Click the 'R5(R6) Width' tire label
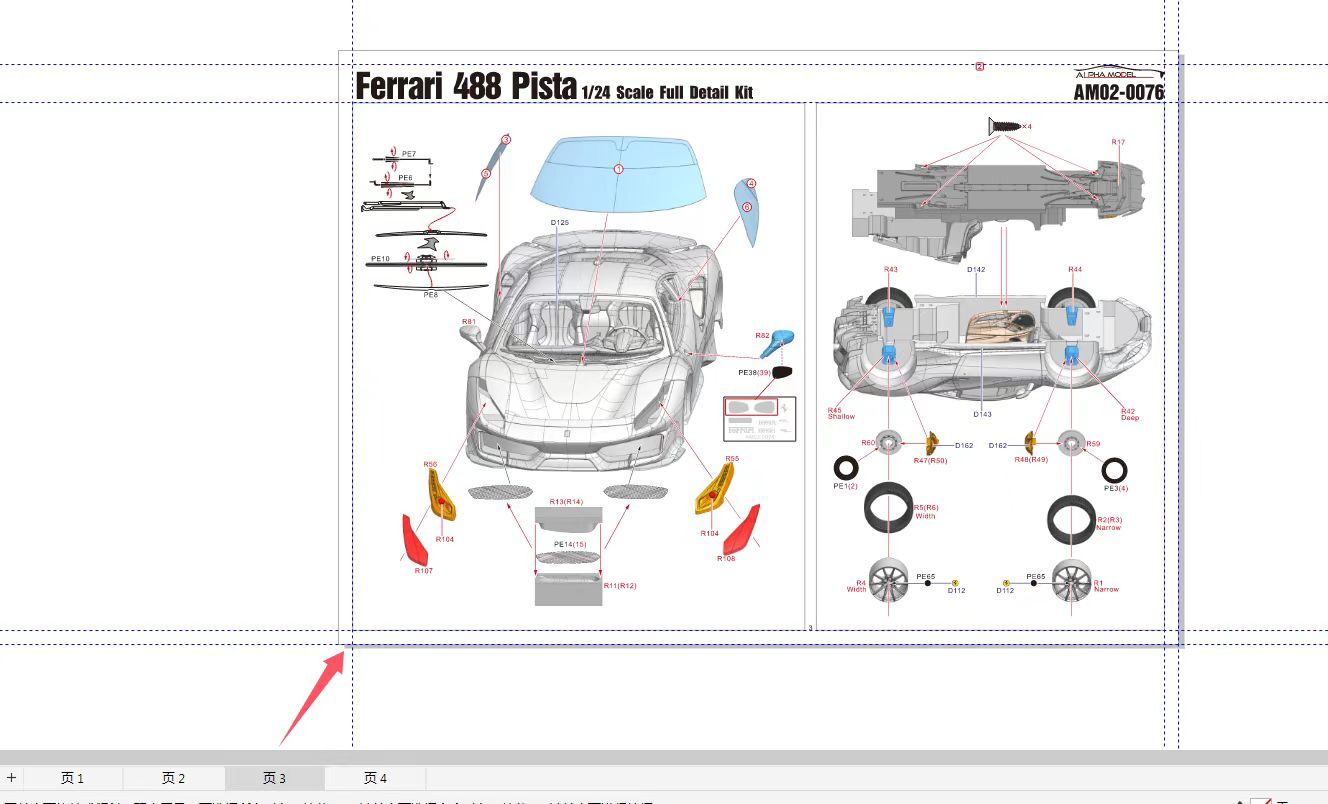The width and height of the screenshot is (1328, 804). tap(926, 511)
